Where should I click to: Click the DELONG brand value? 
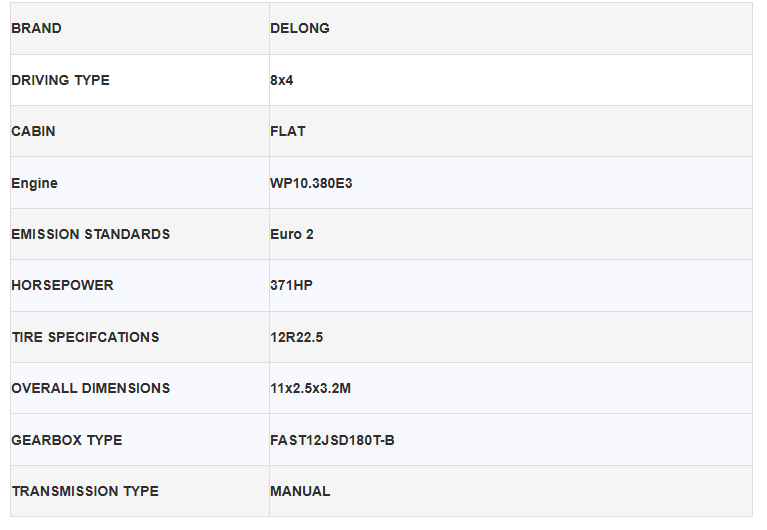(300, 29)
